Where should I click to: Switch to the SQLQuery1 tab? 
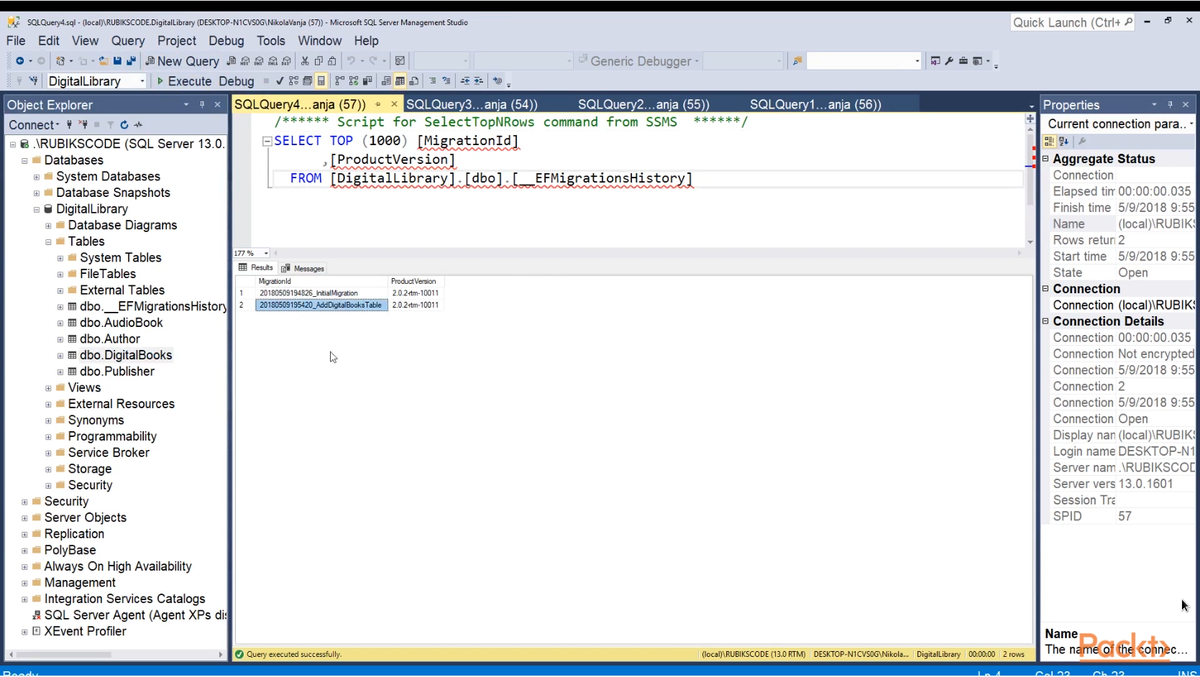point(816,104)
